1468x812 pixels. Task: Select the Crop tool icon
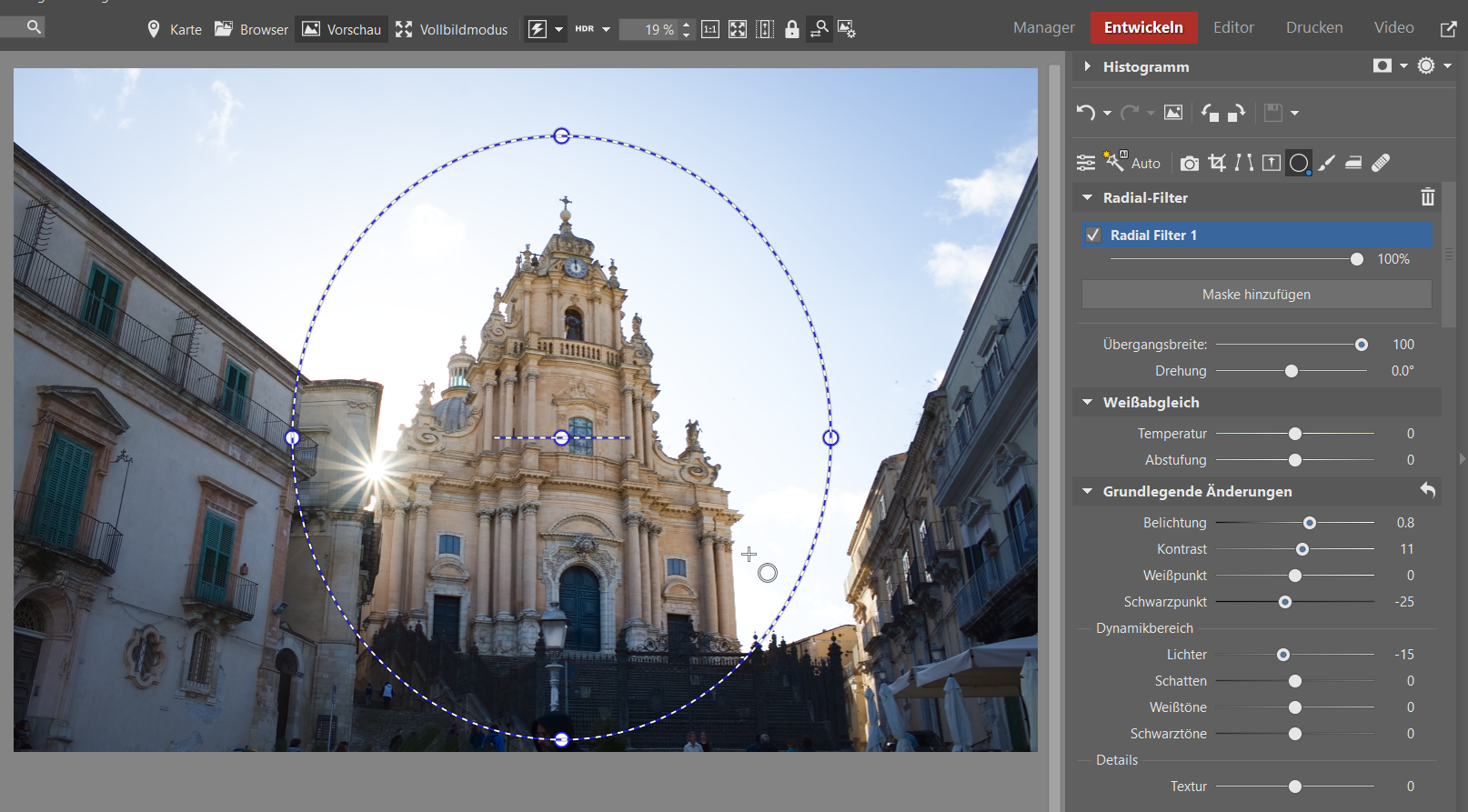point(1217,163)
